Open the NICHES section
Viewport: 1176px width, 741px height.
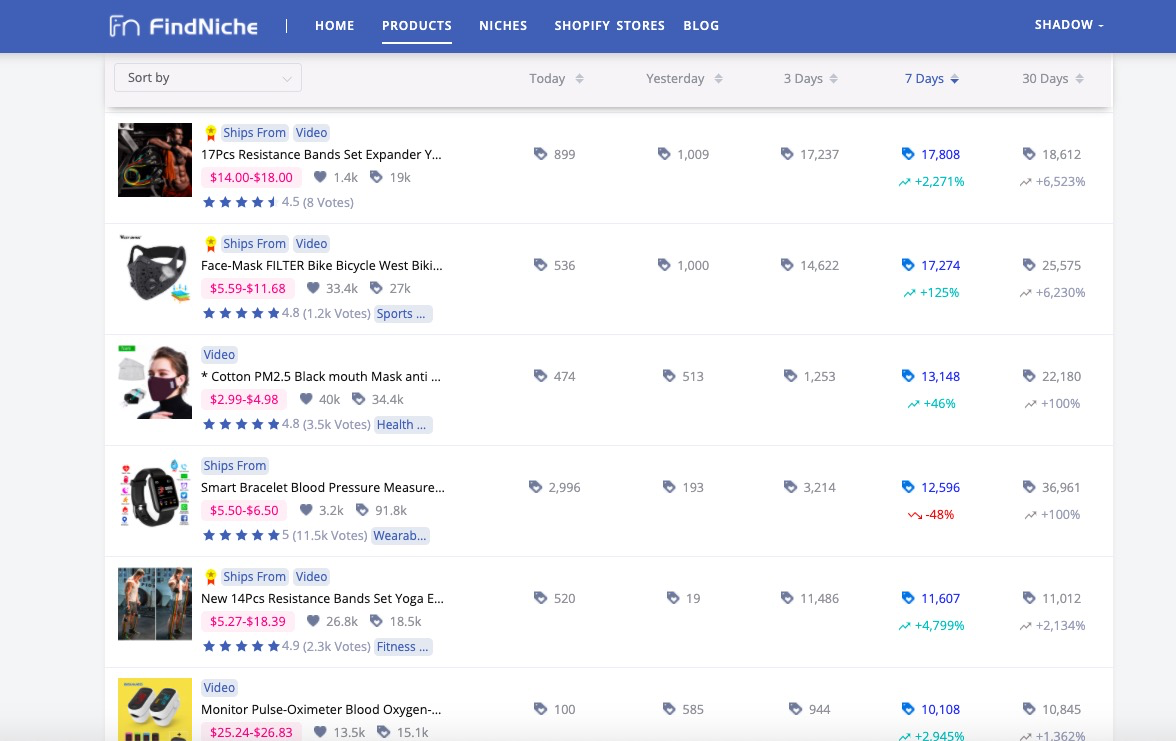(503, 26)
